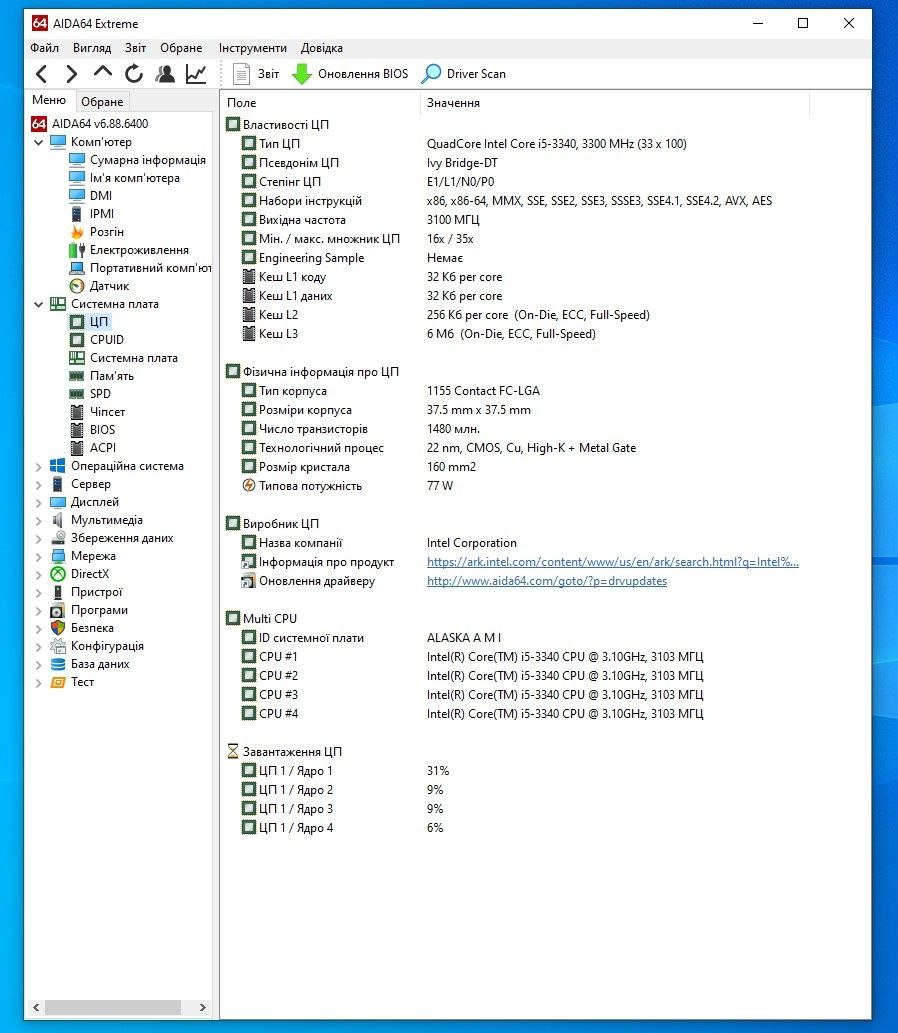Open the Чіпсет chipset tree item
This screenshot has height=1033, width=898.
pos(98,412)
